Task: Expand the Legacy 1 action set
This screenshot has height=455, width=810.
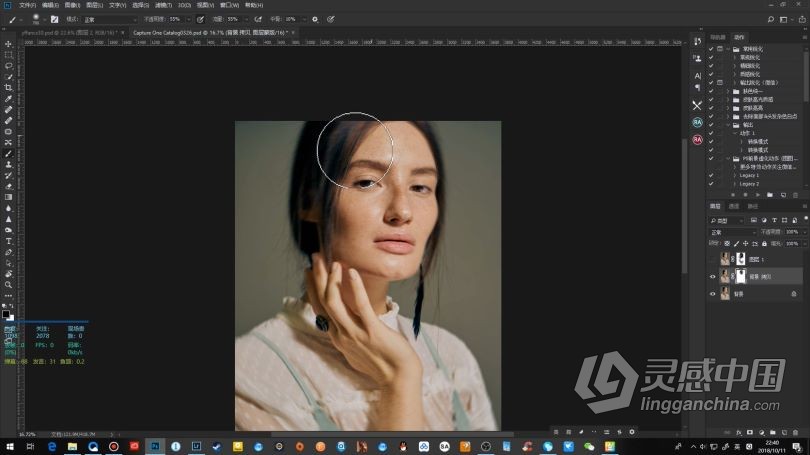Action: [x=733, y=175]
